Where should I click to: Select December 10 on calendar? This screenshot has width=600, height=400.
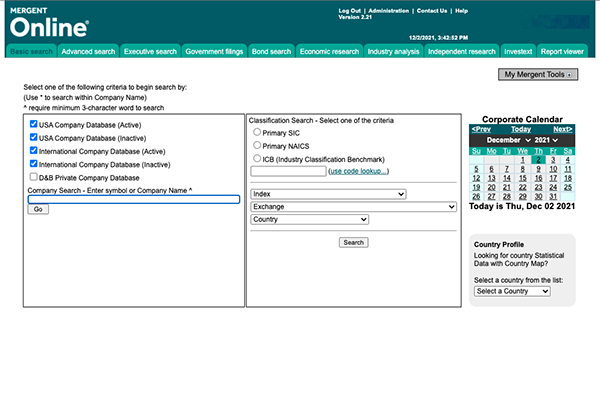(553, 169)
